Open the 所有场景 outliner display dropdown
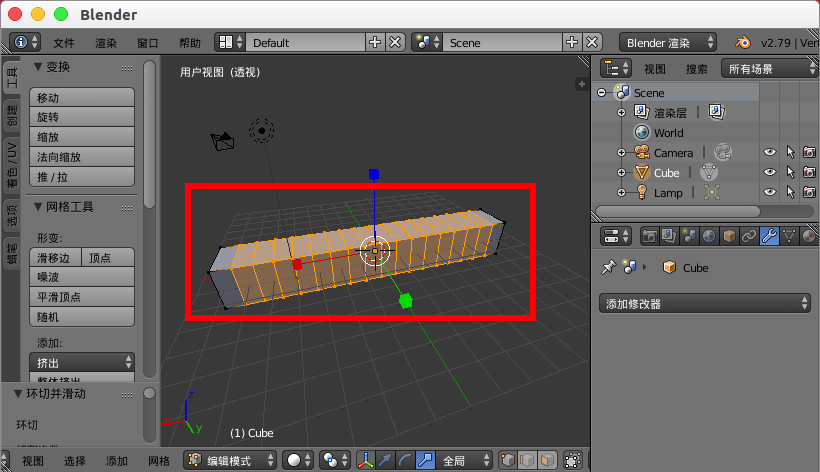 (769, 68)
